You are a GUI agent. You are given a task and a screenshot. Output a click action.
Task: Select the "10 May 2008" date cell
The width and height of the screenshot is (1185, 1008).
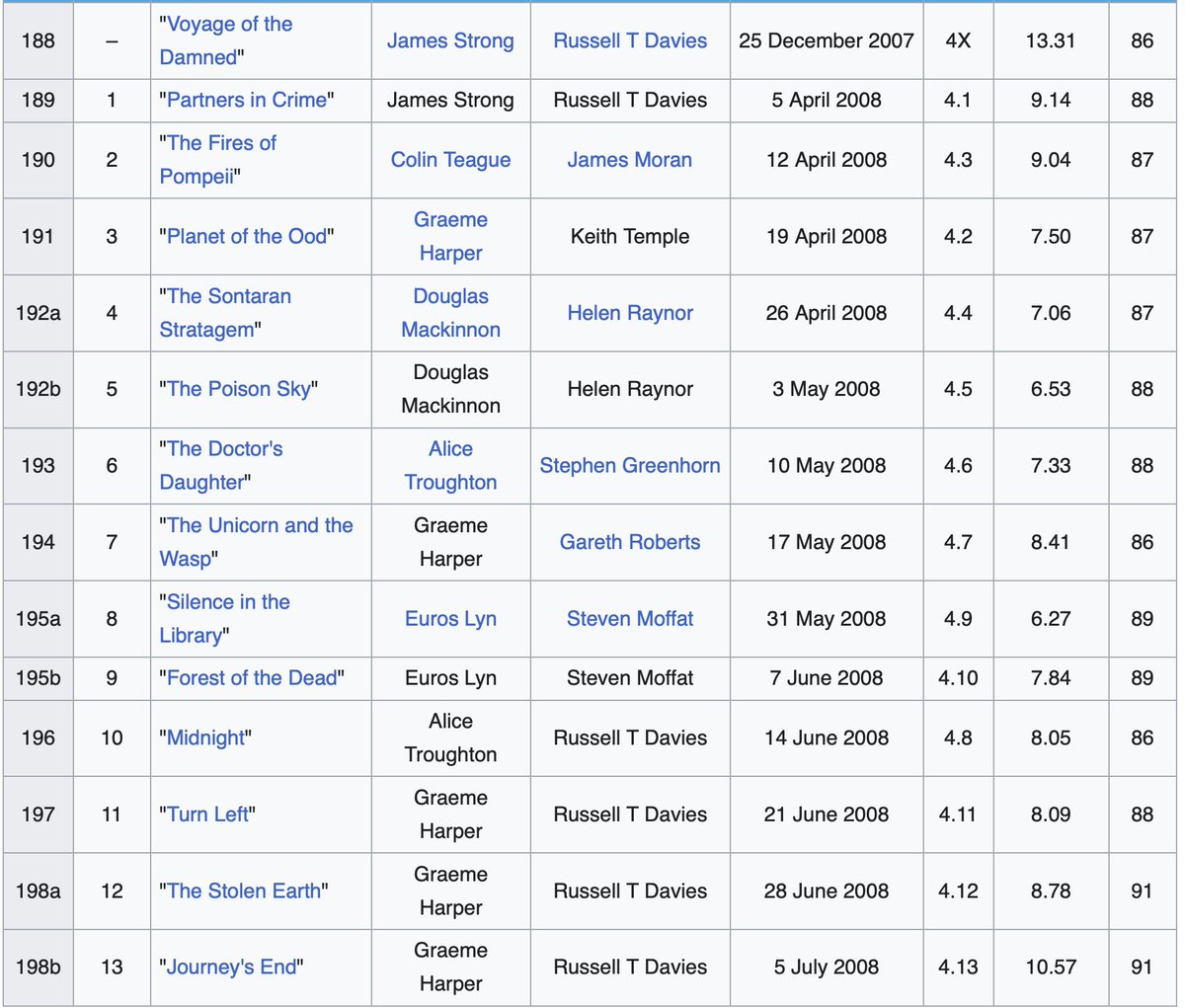[x=827, y=466]
